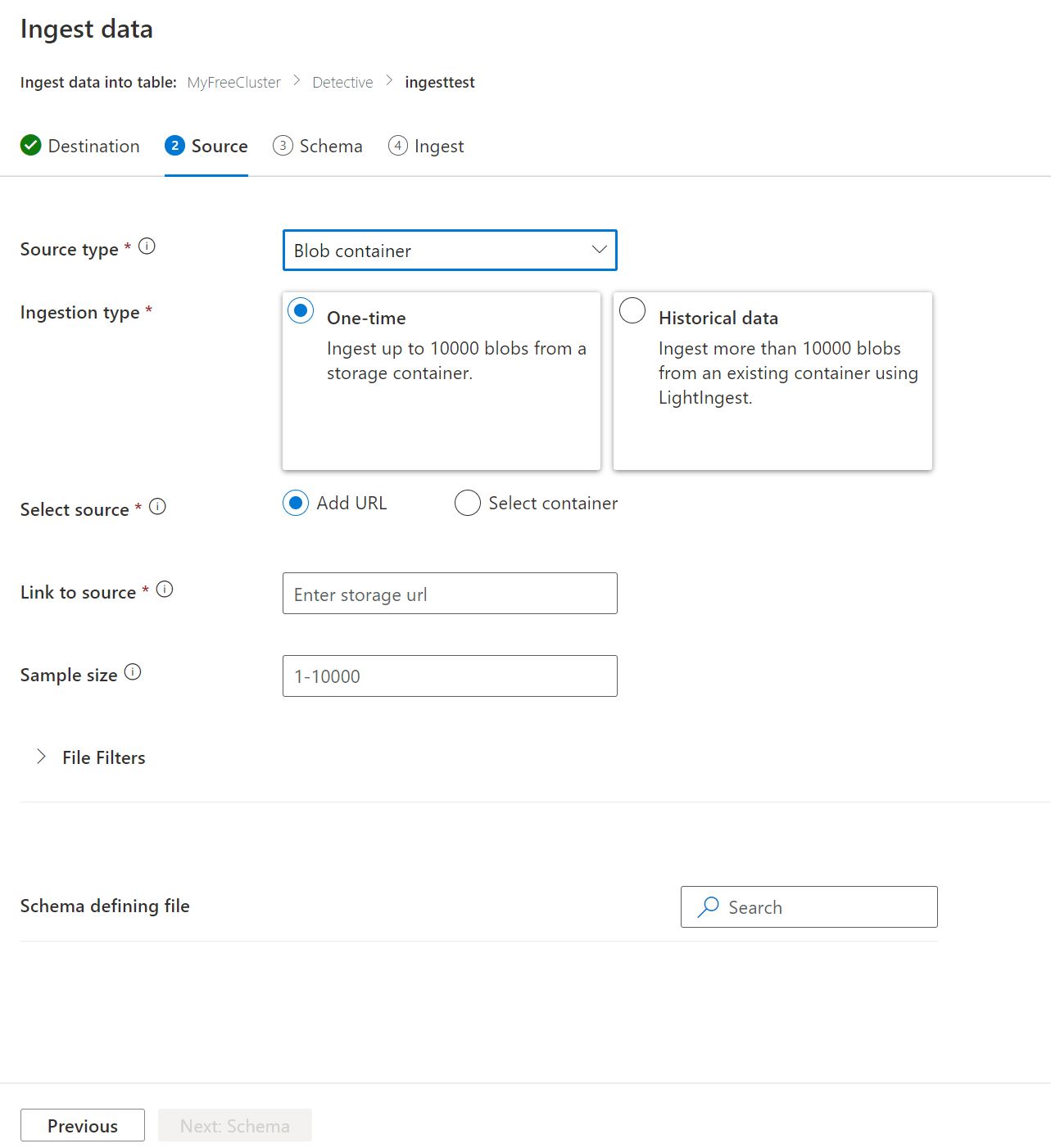
Task: Click the Previous button
Action: click(x=82, y=1125)
